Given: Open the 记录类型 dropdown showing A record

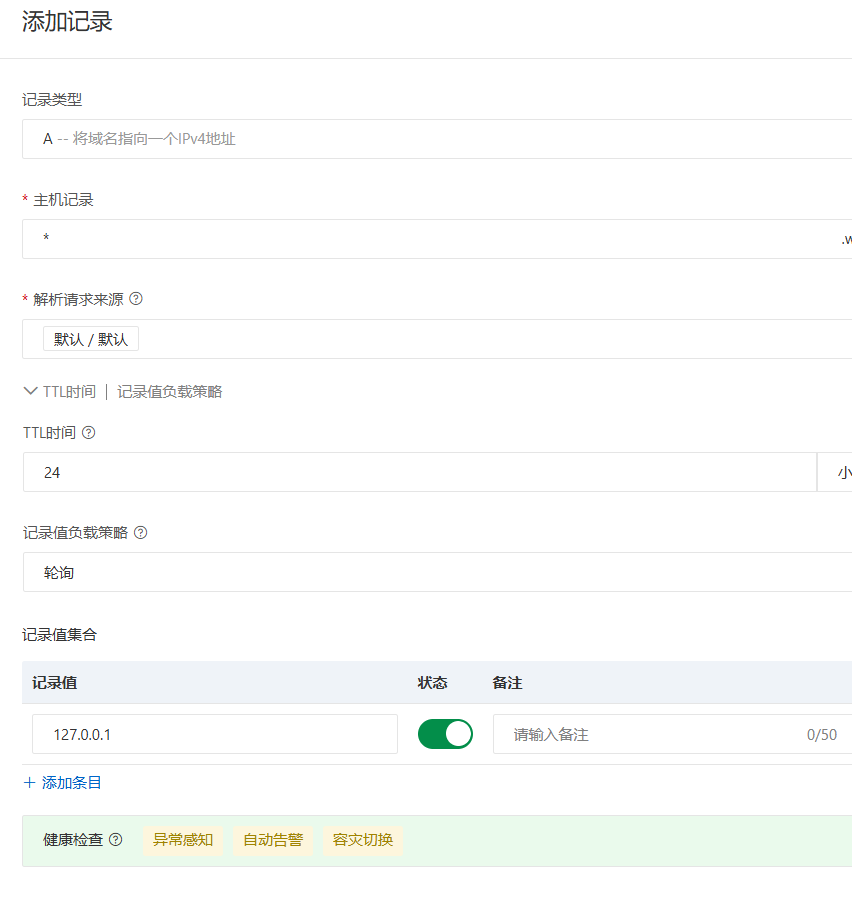Looking at the screenshot, I should coord(437,139).
